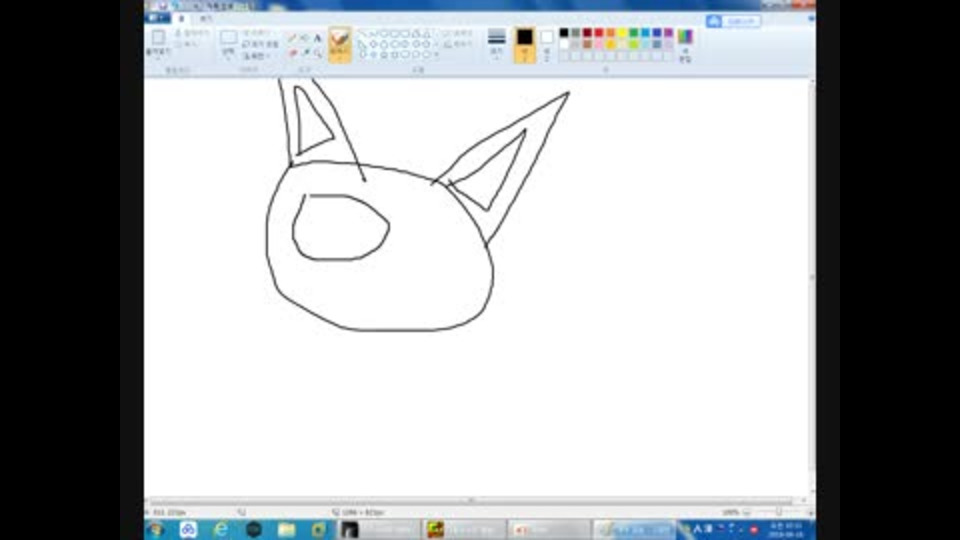The height and width of the screenshot is (540, 960).
Task: Pick the brown swatch in second row
Action: click(587, 44)
